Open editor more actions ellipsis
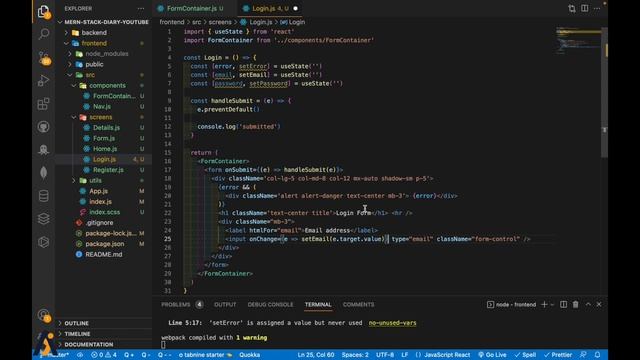Viewport: 640px width, 360px height. pos(597,8)
